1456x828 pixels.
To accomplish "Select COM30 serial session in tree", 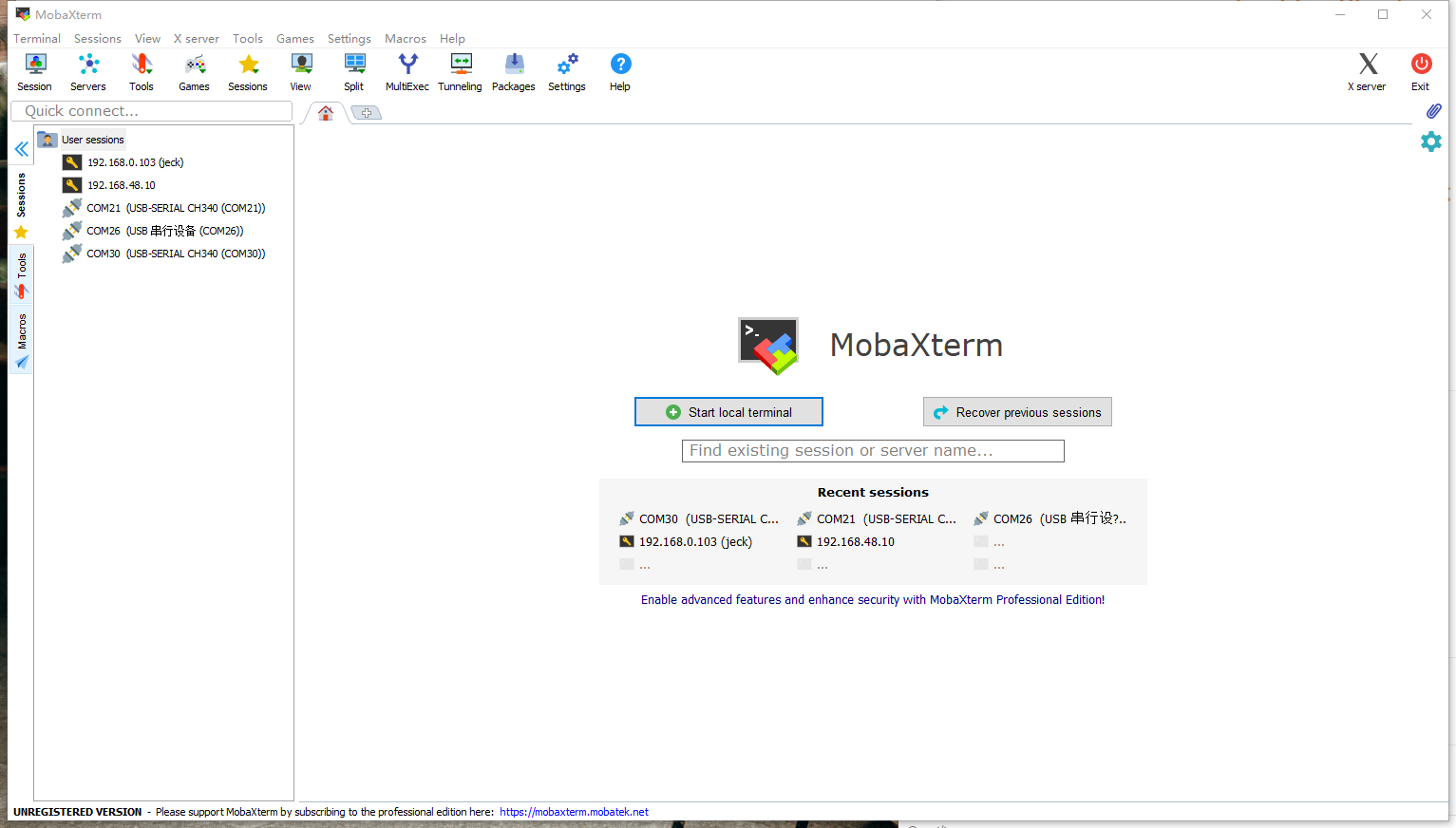I will [x=164, y=254].
